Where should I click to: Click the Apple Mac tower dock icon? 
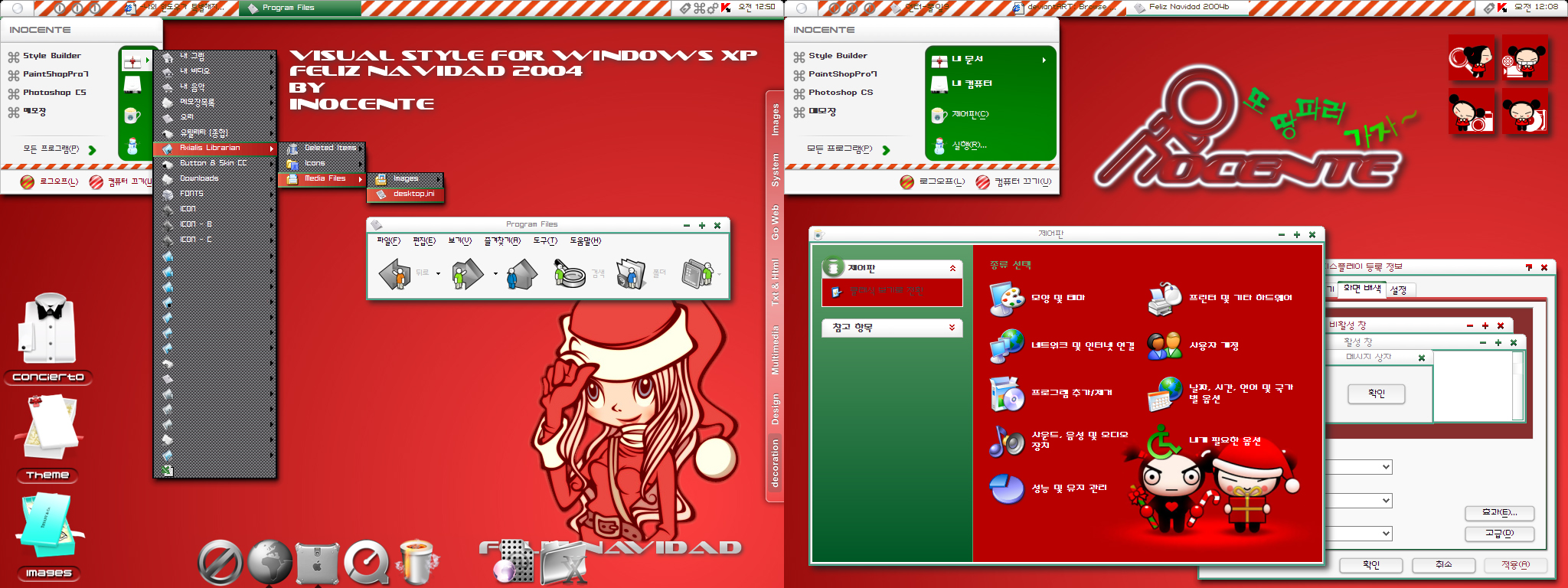pos(317,564)
